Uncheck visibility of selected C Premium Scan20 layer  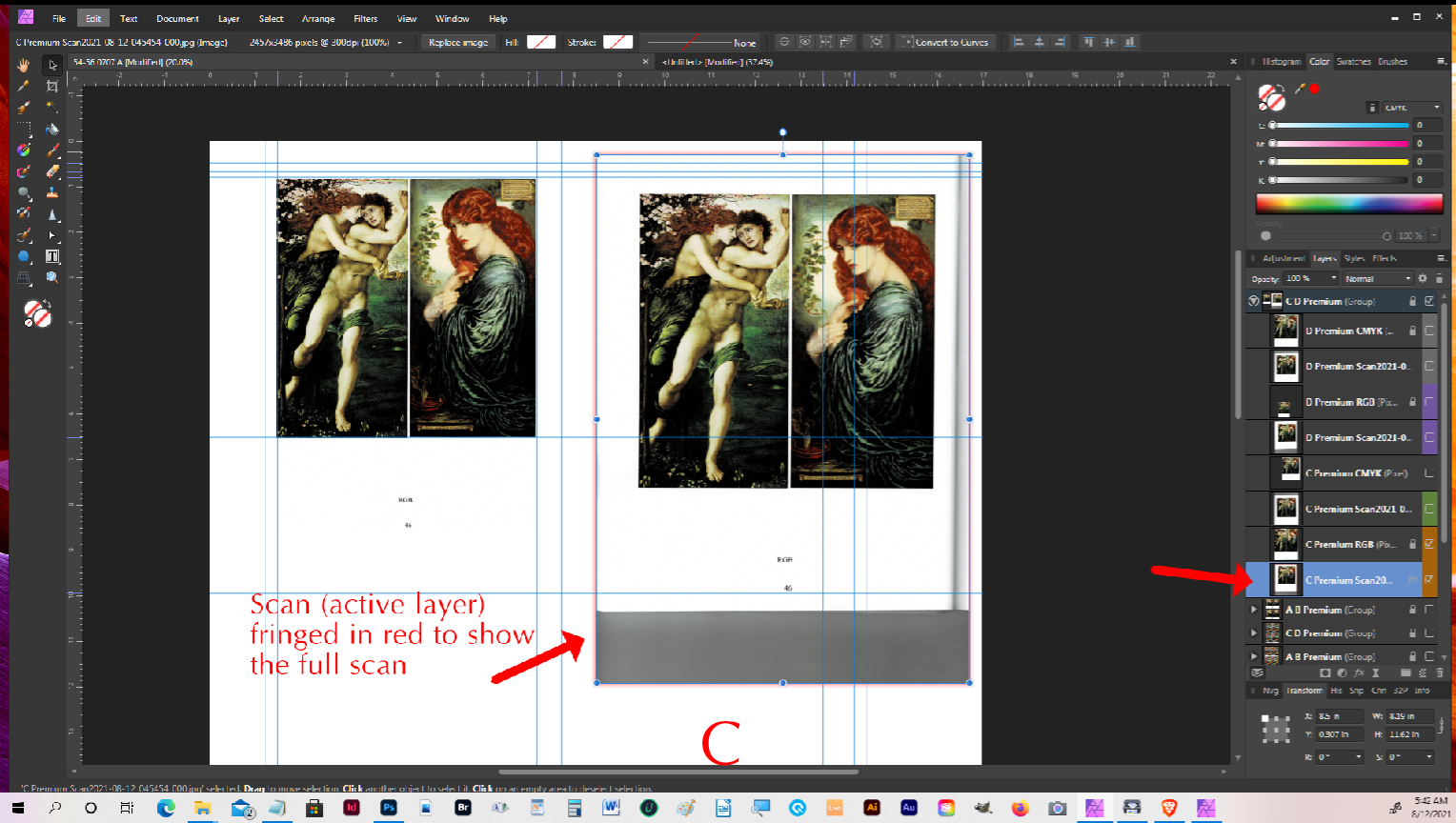[x=1429, y=579]
